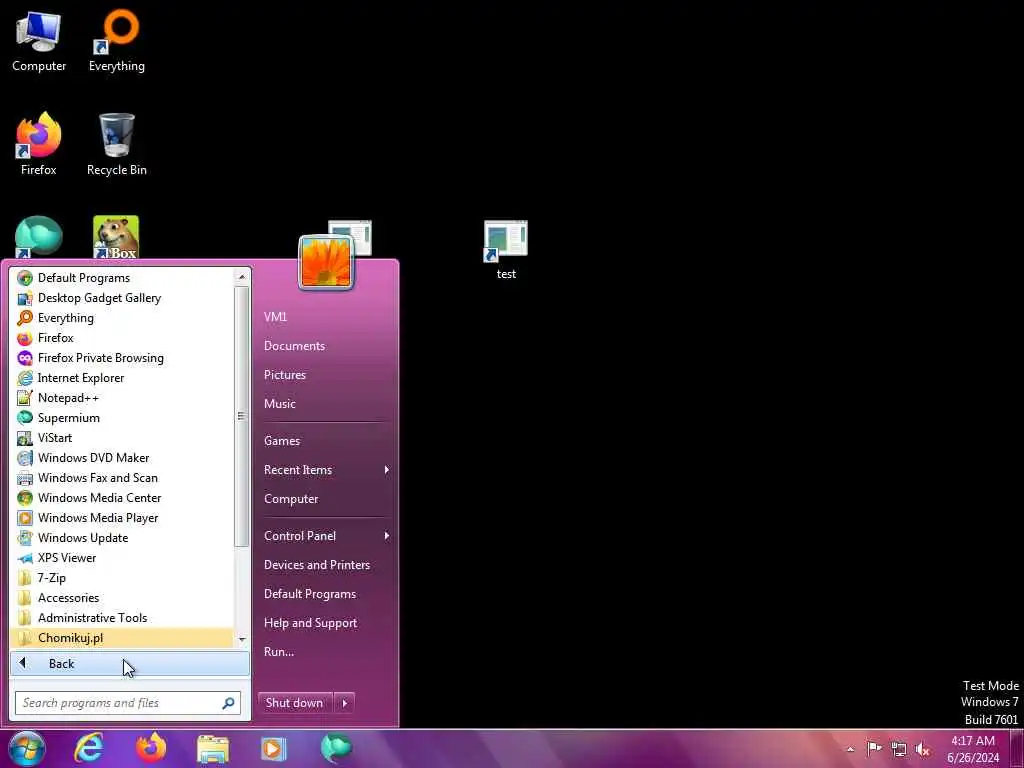The height and width of the screenshot is (768, 1024).
Task: Open the Everything desktop shortcut
Action: (117, 41)
